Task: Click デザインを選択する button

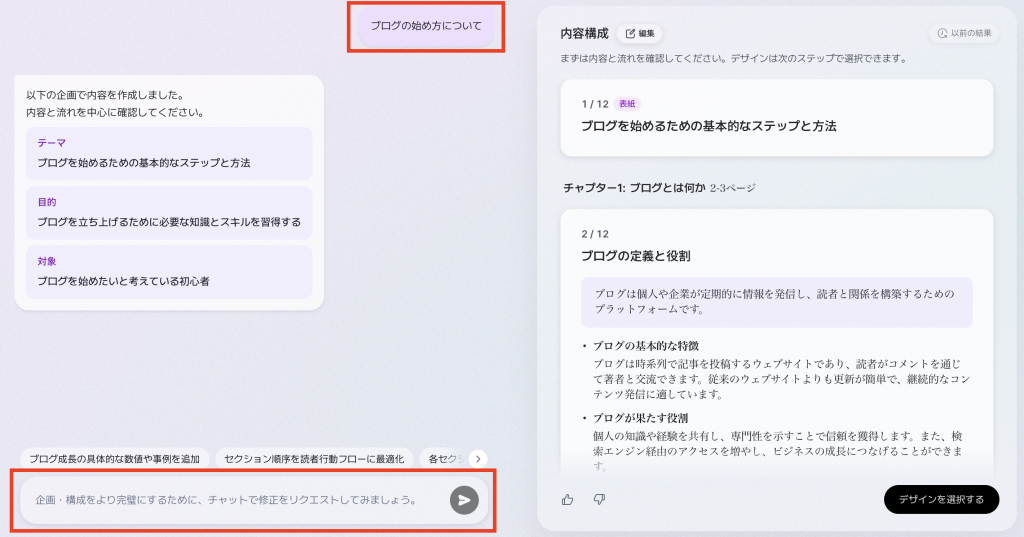Action: click(941, 499)
